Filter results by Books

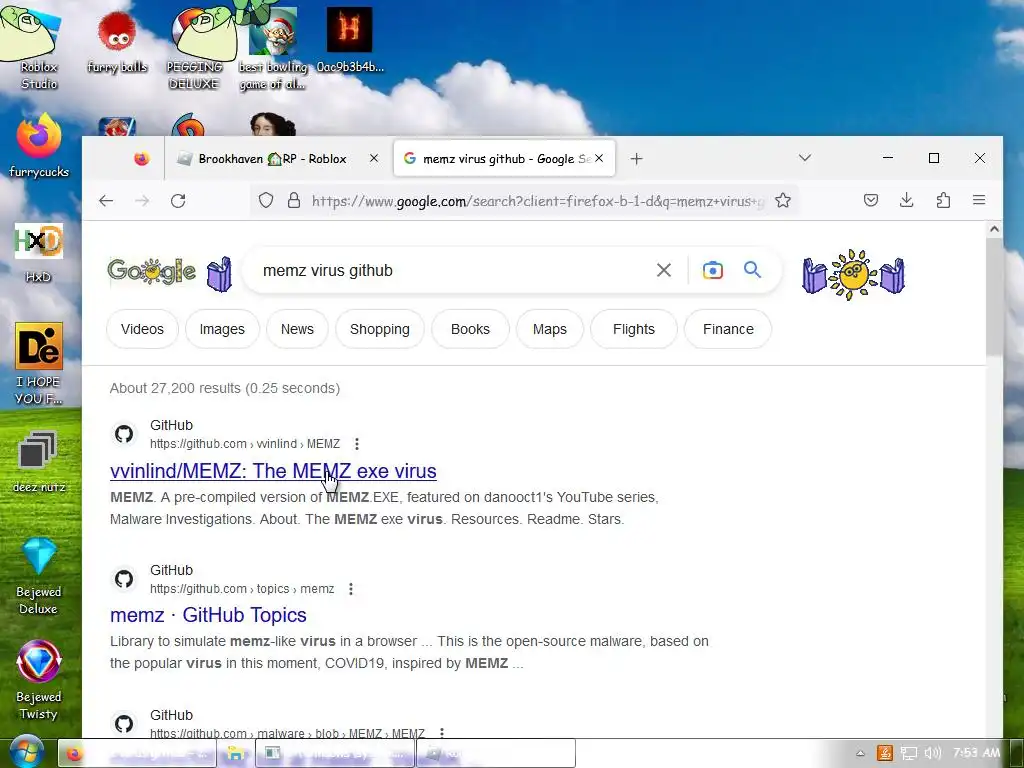[470, 329]
